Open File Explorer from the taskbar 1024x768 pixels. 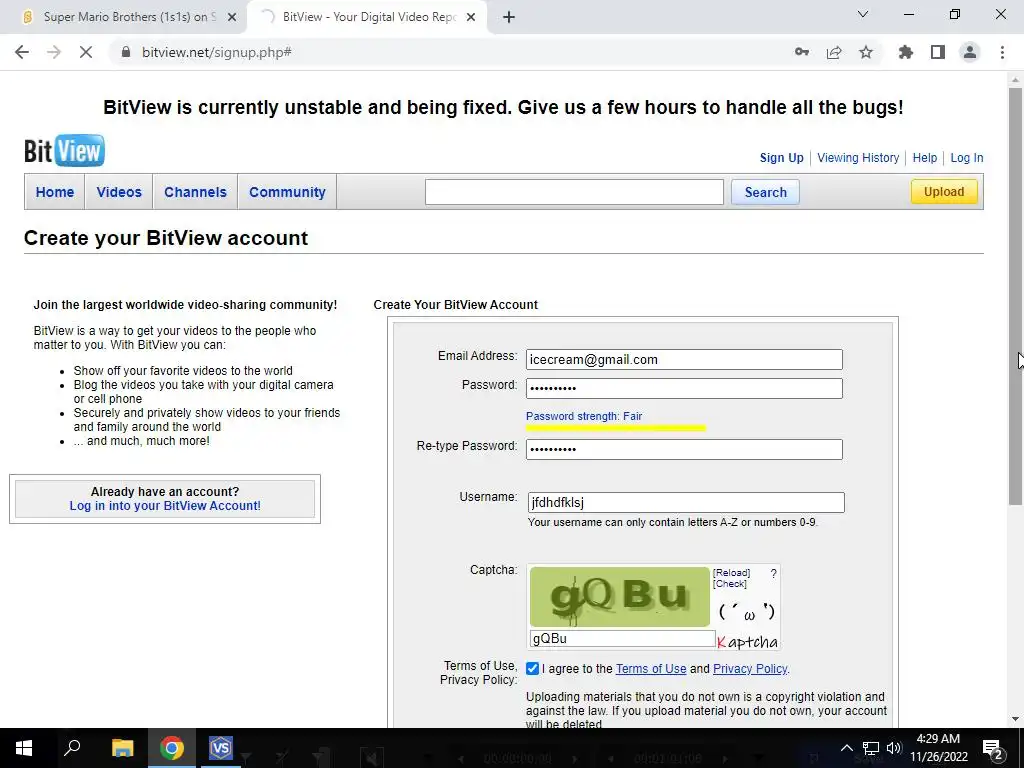click(122, 748)
